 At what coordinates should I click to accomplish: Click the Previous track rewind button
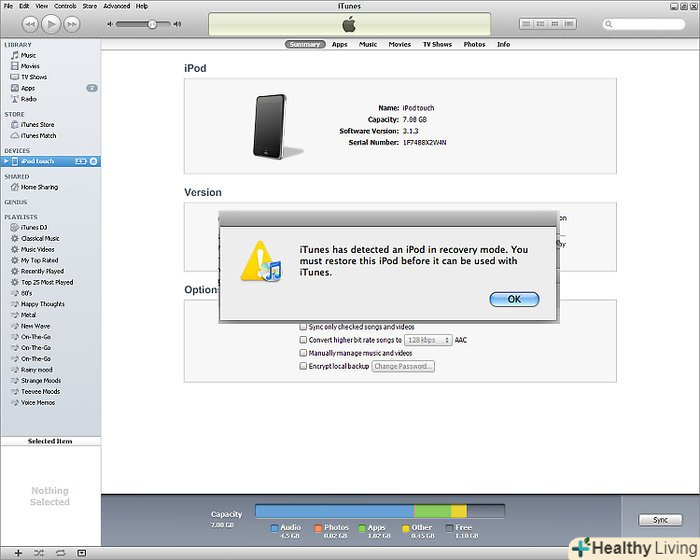click(30, 24)
